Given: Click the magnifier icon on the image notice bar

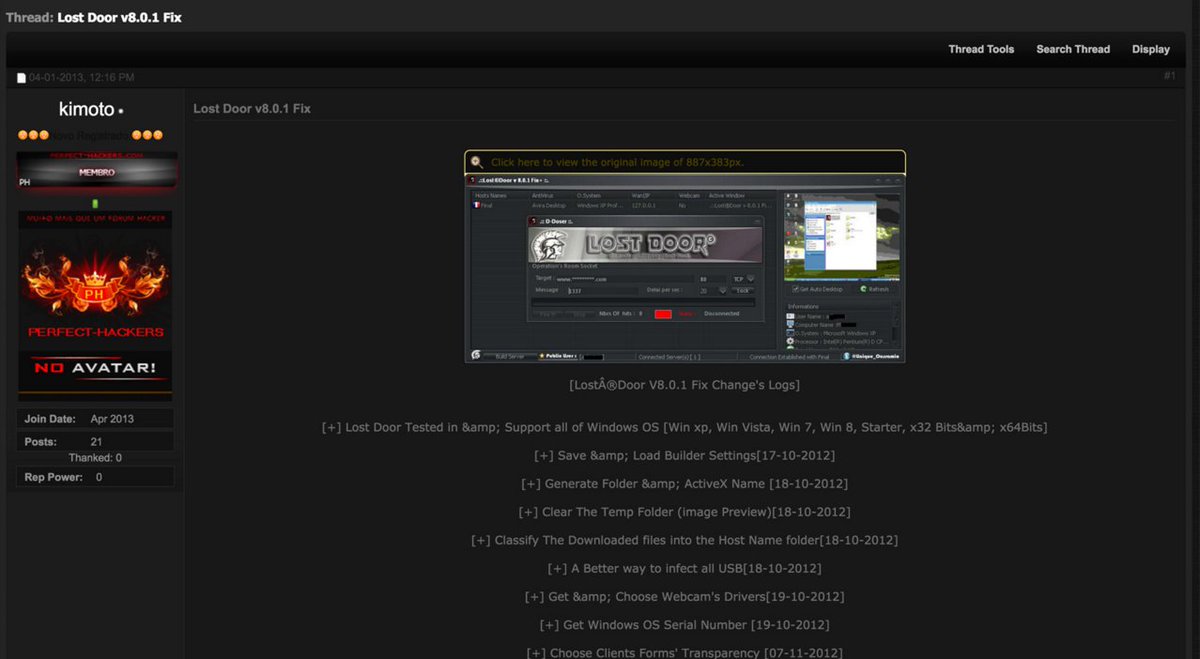Looking at the screenshot, I should (477, 162).
